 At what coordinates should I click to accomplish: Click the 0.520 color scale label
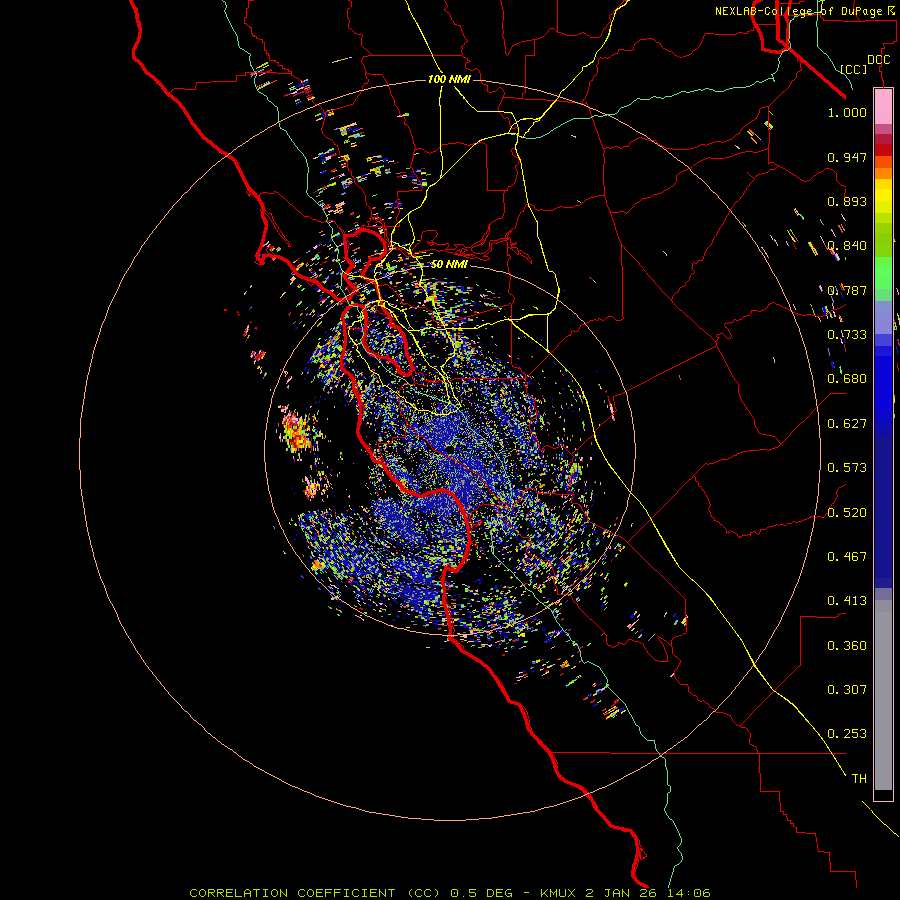pos(847,513)
